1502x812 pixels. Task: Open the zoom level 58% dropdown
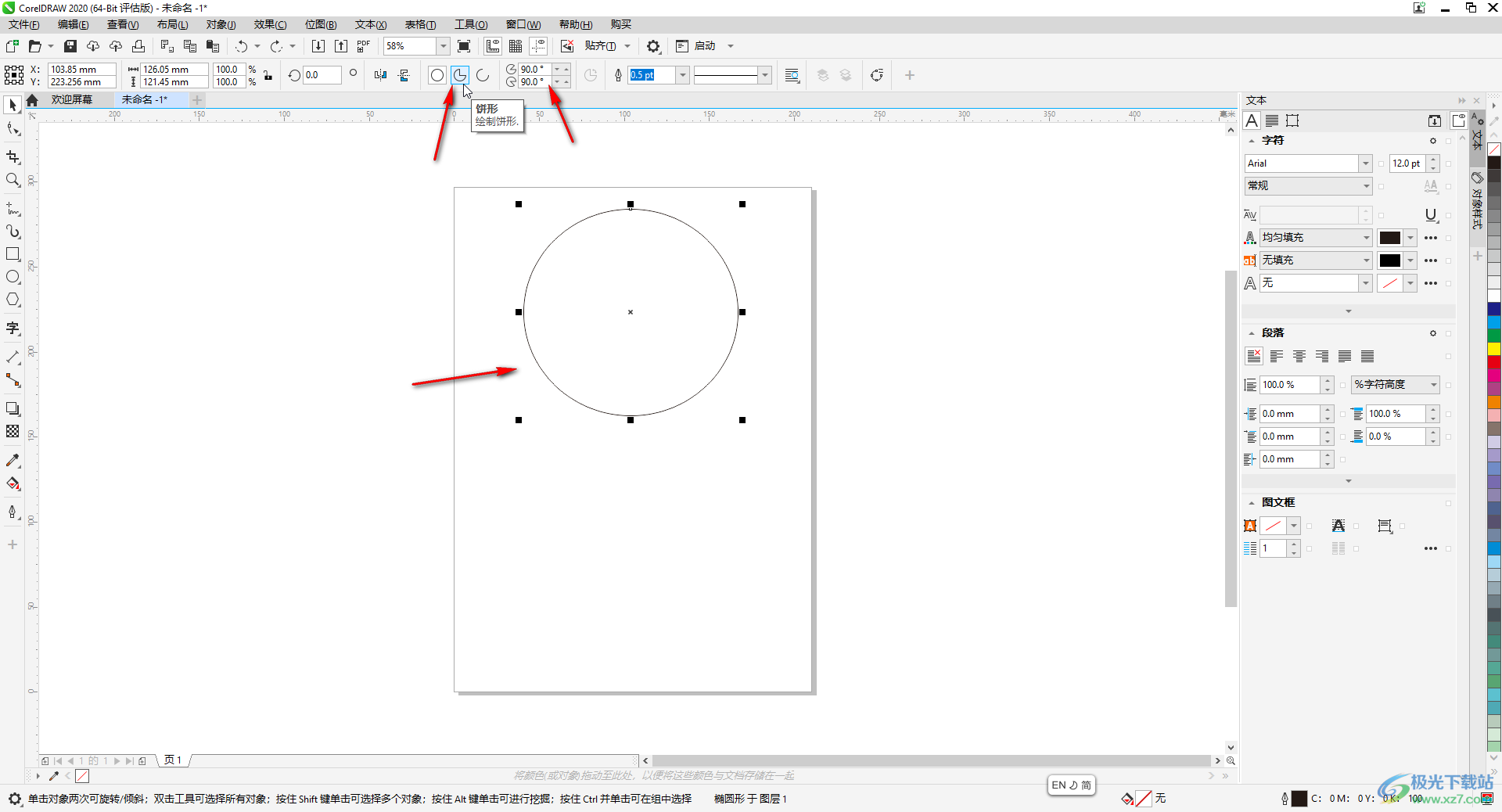click(443, 46)
